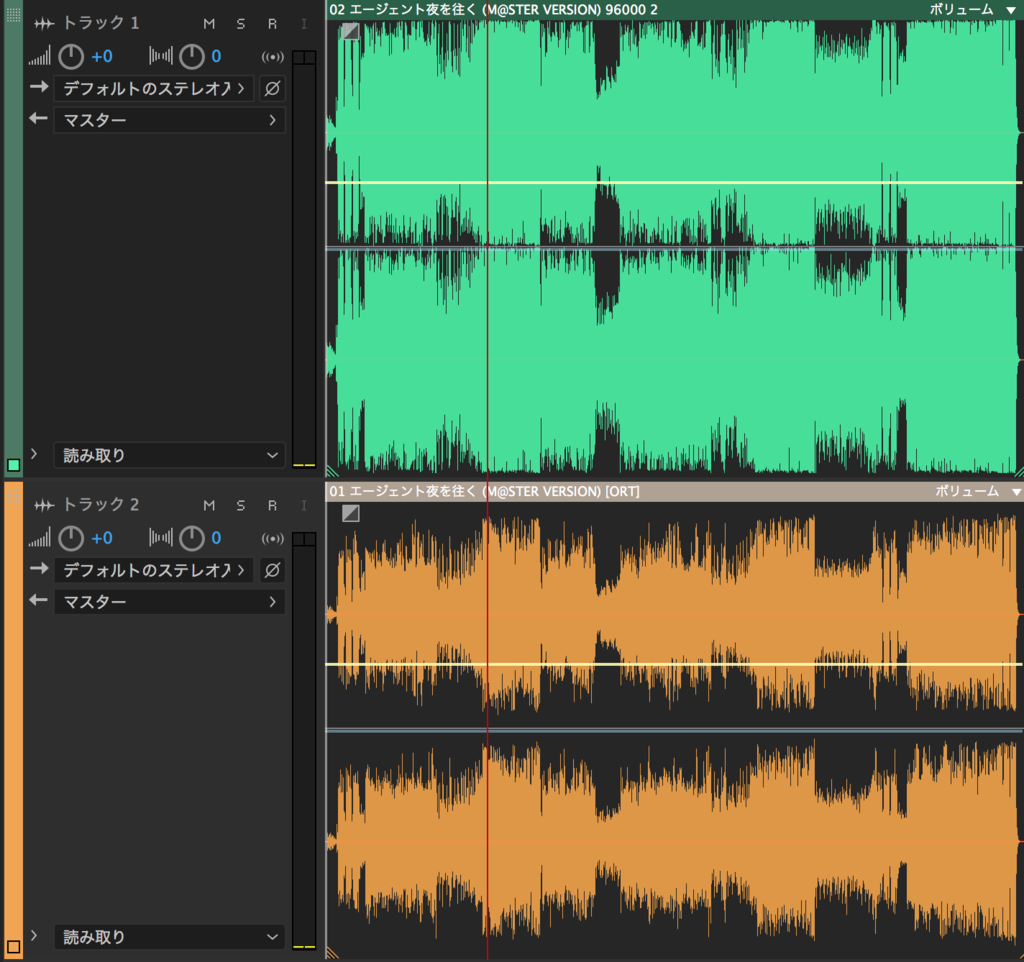The image size is (1024, 962).
Task: Rename track label トラック 2
Action: [100, 504]
